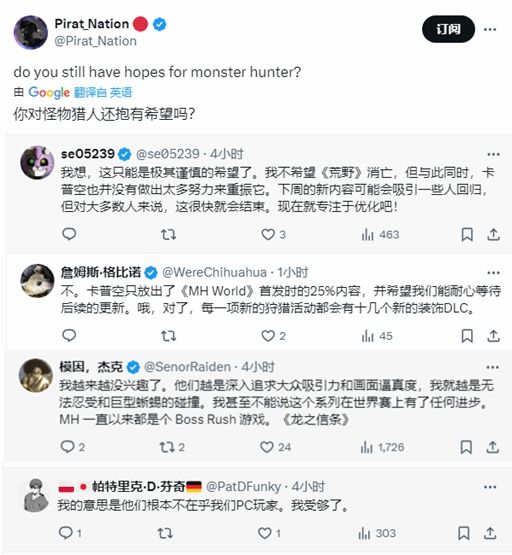This screenshot has height=555, width=512.
Task: Open the @WereChihuahua profile handle
Action: click(214, 272)
